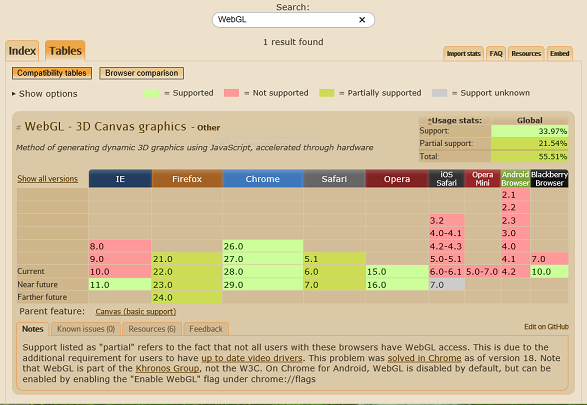Screen dimensions: 587x405
Task: Click iOS Safari 4.0-4.1 cell
Action: coord(447,233)
